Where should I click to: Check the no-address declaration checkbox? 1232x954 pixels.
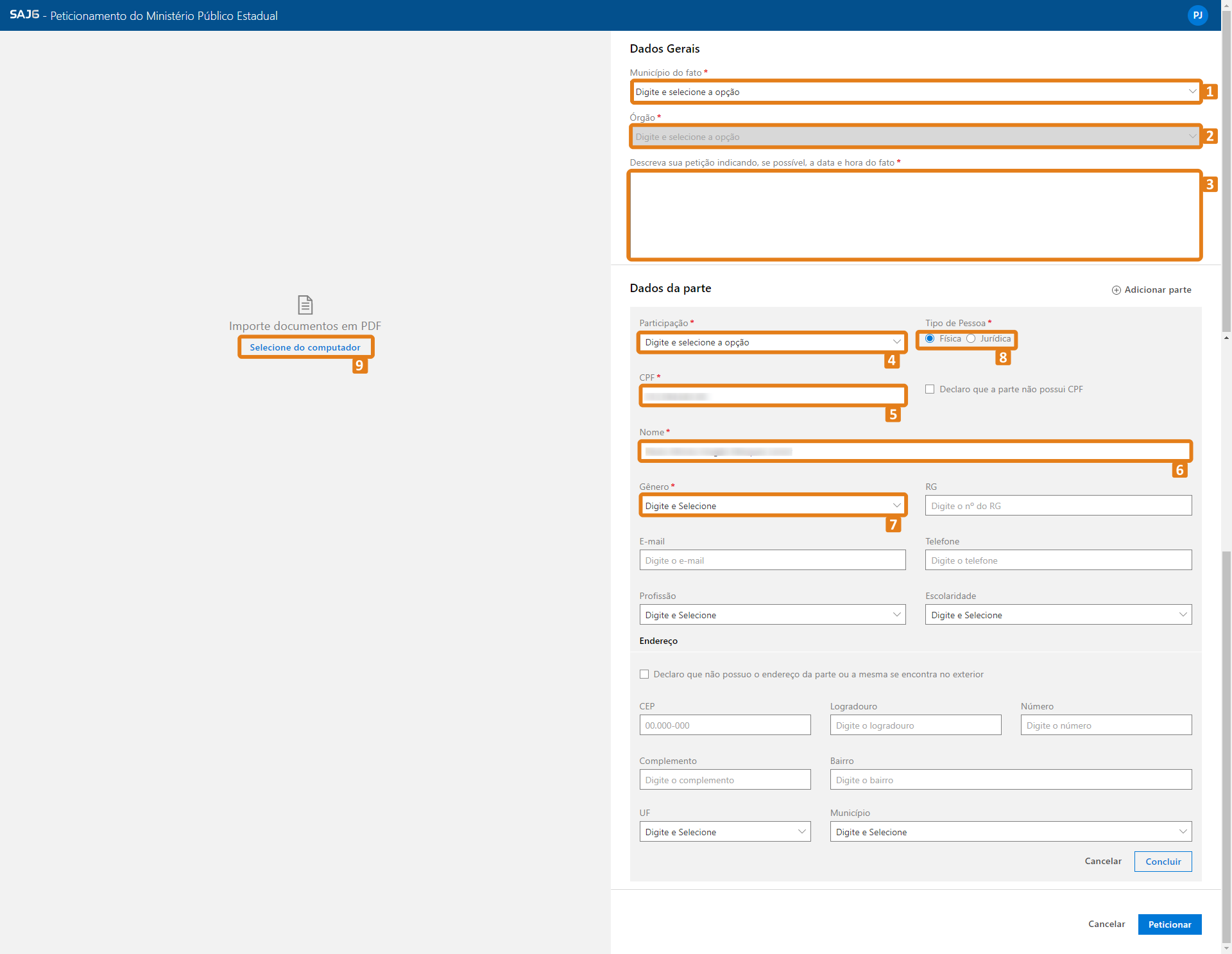pyautogui.click(x=644, y=674)
